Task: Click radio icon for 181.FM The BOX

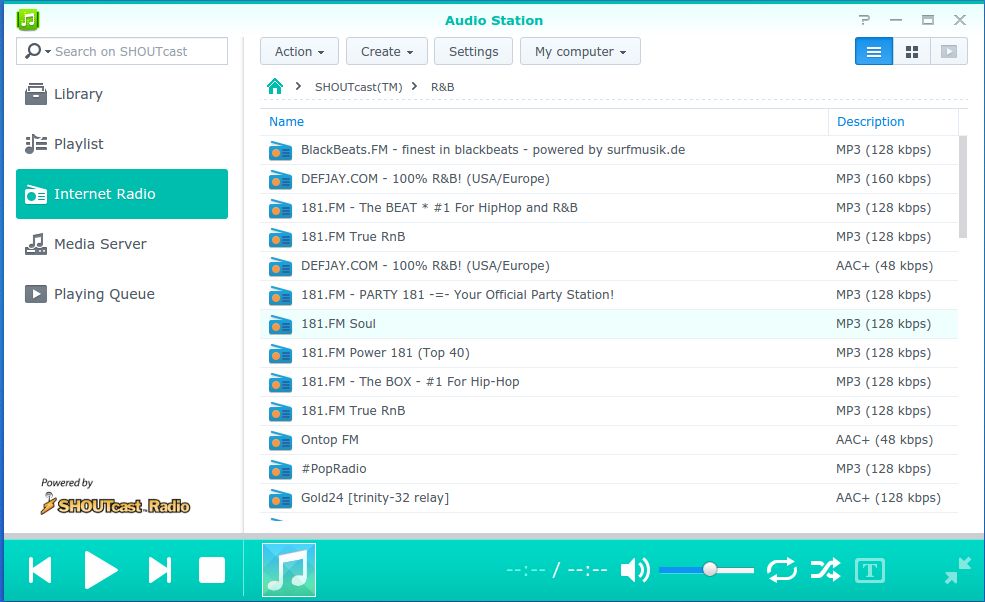Action: (x=280, y=383)
